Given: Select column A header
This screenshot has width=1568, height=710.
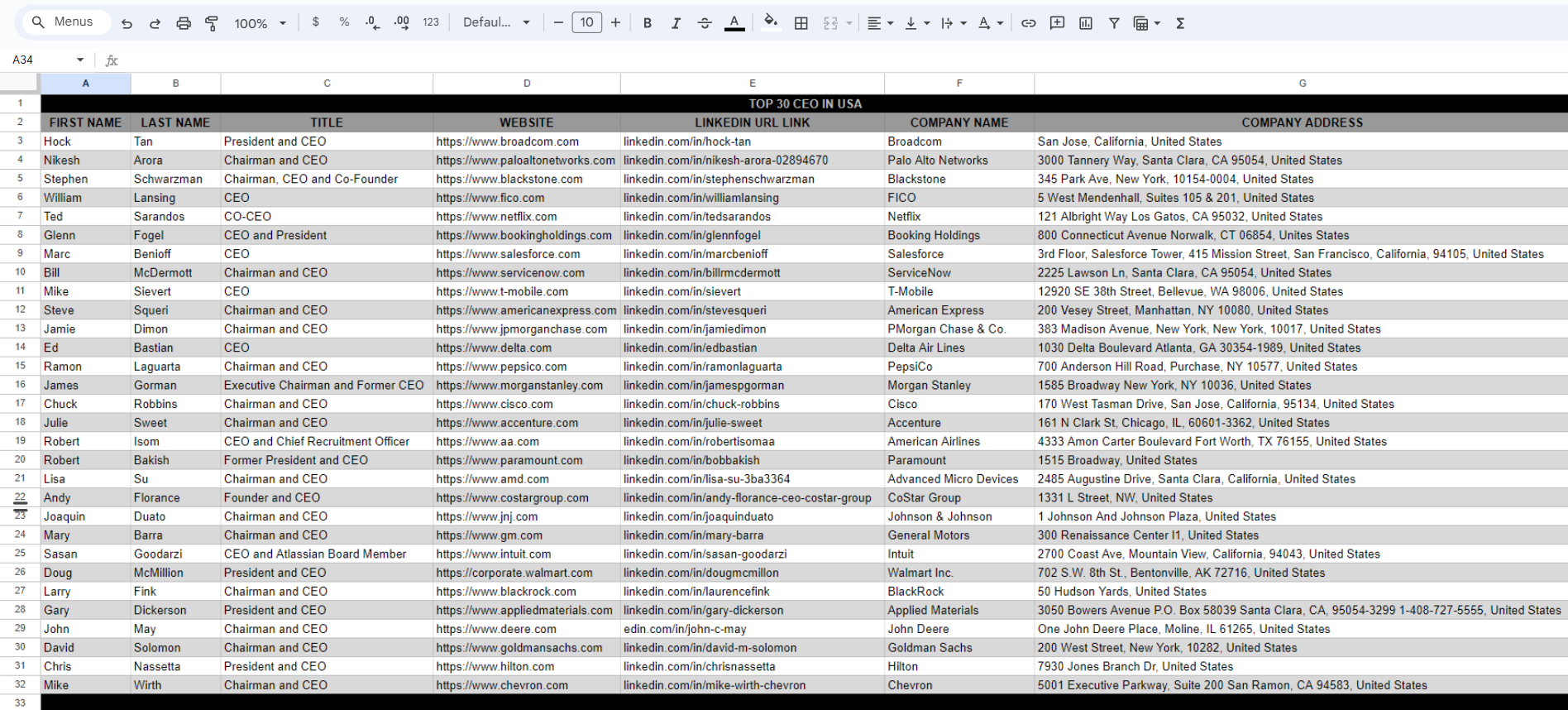Looking at the screenshot, I should (x=85, y=84).
